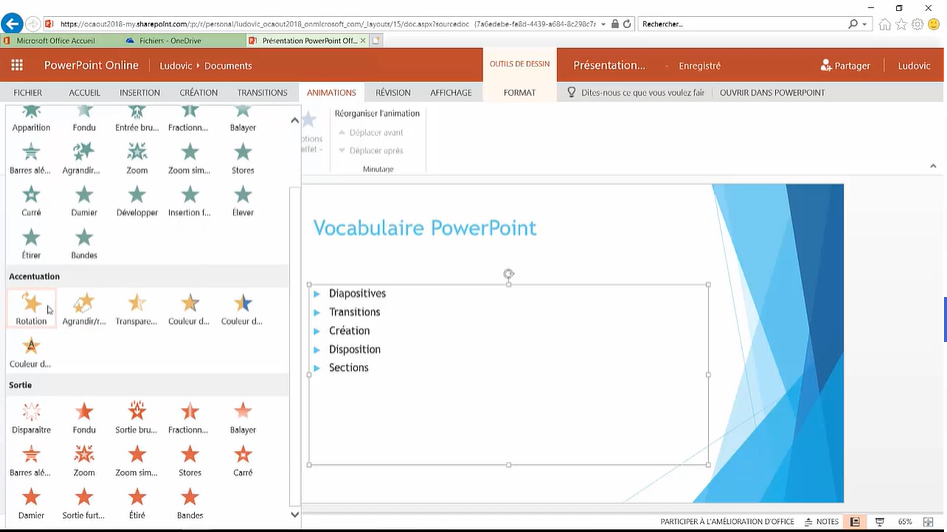Viewport: 947px width, 532px height.
Task: Toggle the Notes pane
Action: click(x=821, y=522)
